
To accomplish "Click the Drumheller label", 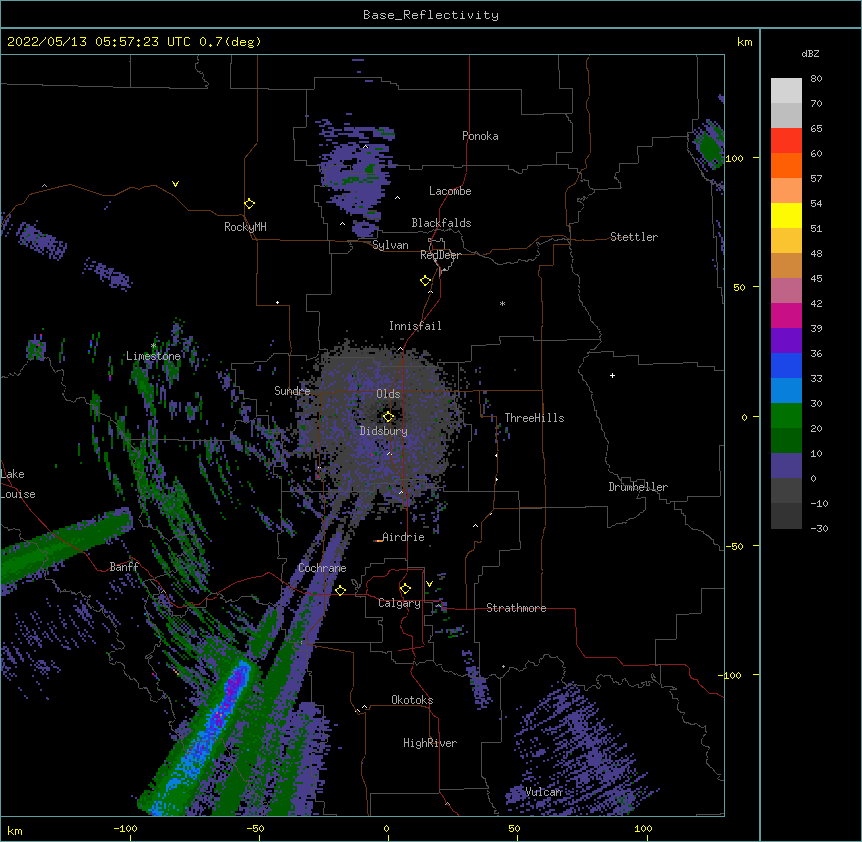I will coord(638,487).
